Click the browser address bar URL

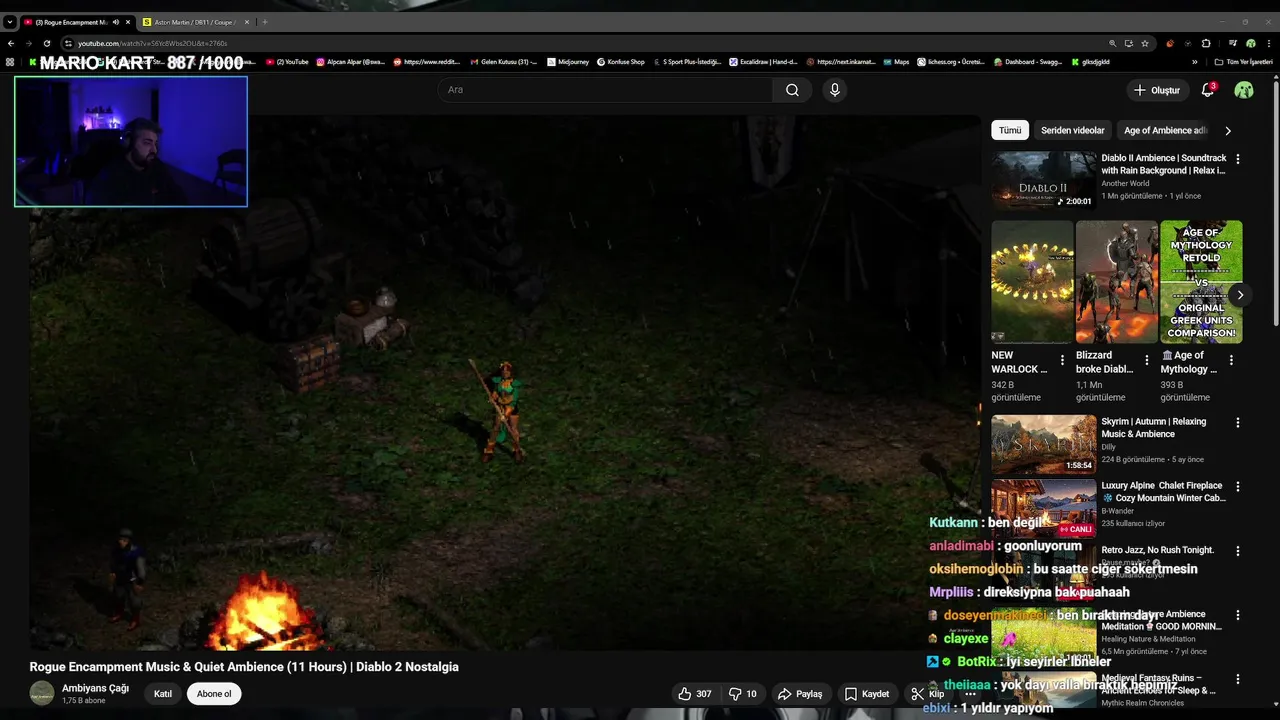[153, 43]
